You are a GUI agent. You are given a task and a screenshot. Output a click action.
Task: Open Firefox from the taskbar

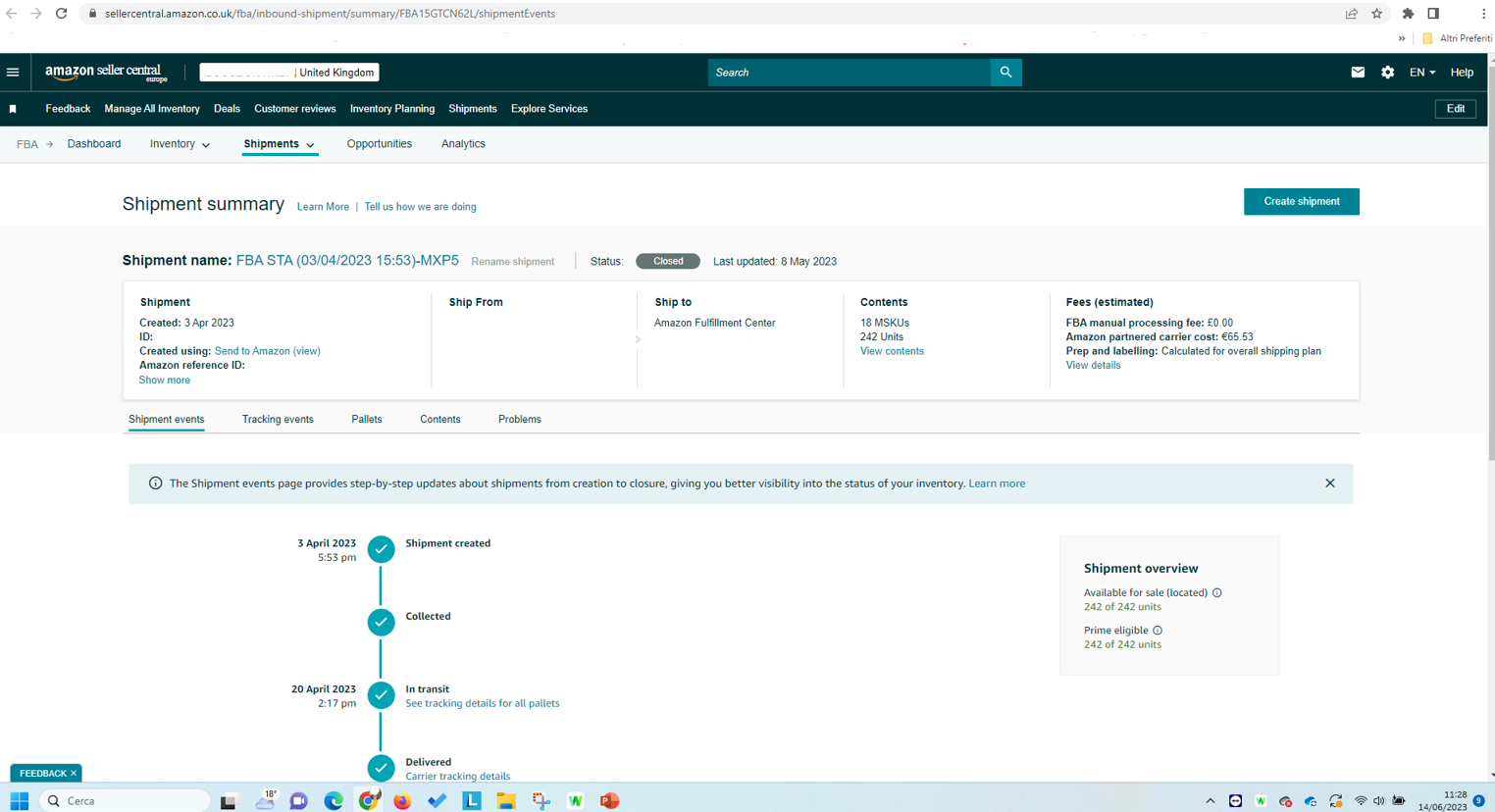pos(402,801)
